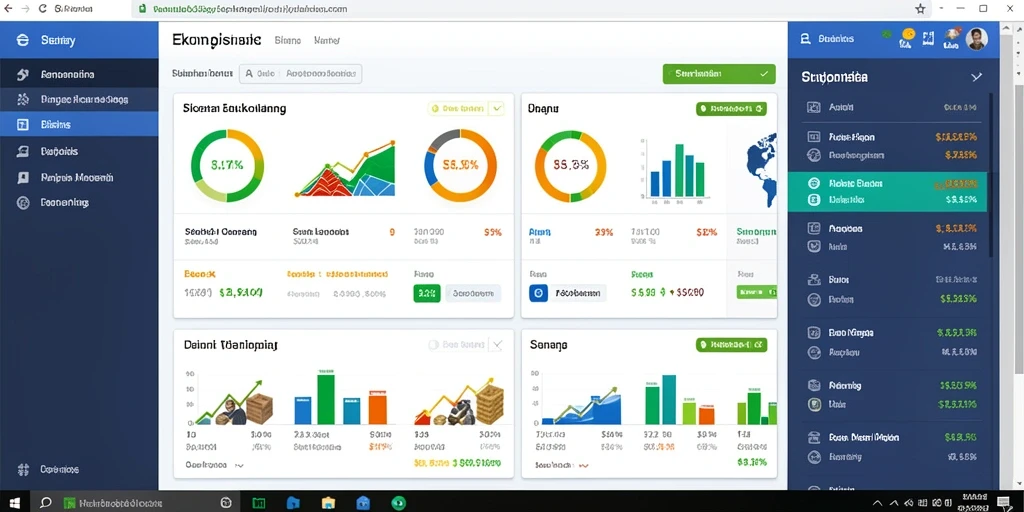The width and height of the screenshot is (1024, 512).
Task: Click the orange and blue donut chart in the first card
Action: click(460, 165)
